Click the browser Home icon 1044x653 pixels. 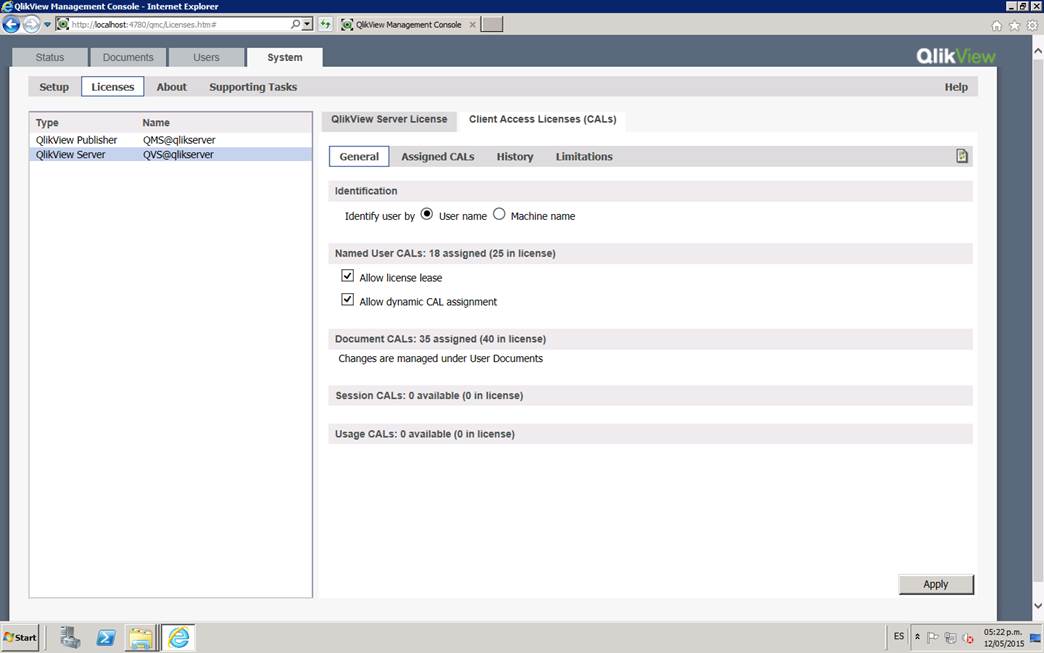click(x=996, y=25)
